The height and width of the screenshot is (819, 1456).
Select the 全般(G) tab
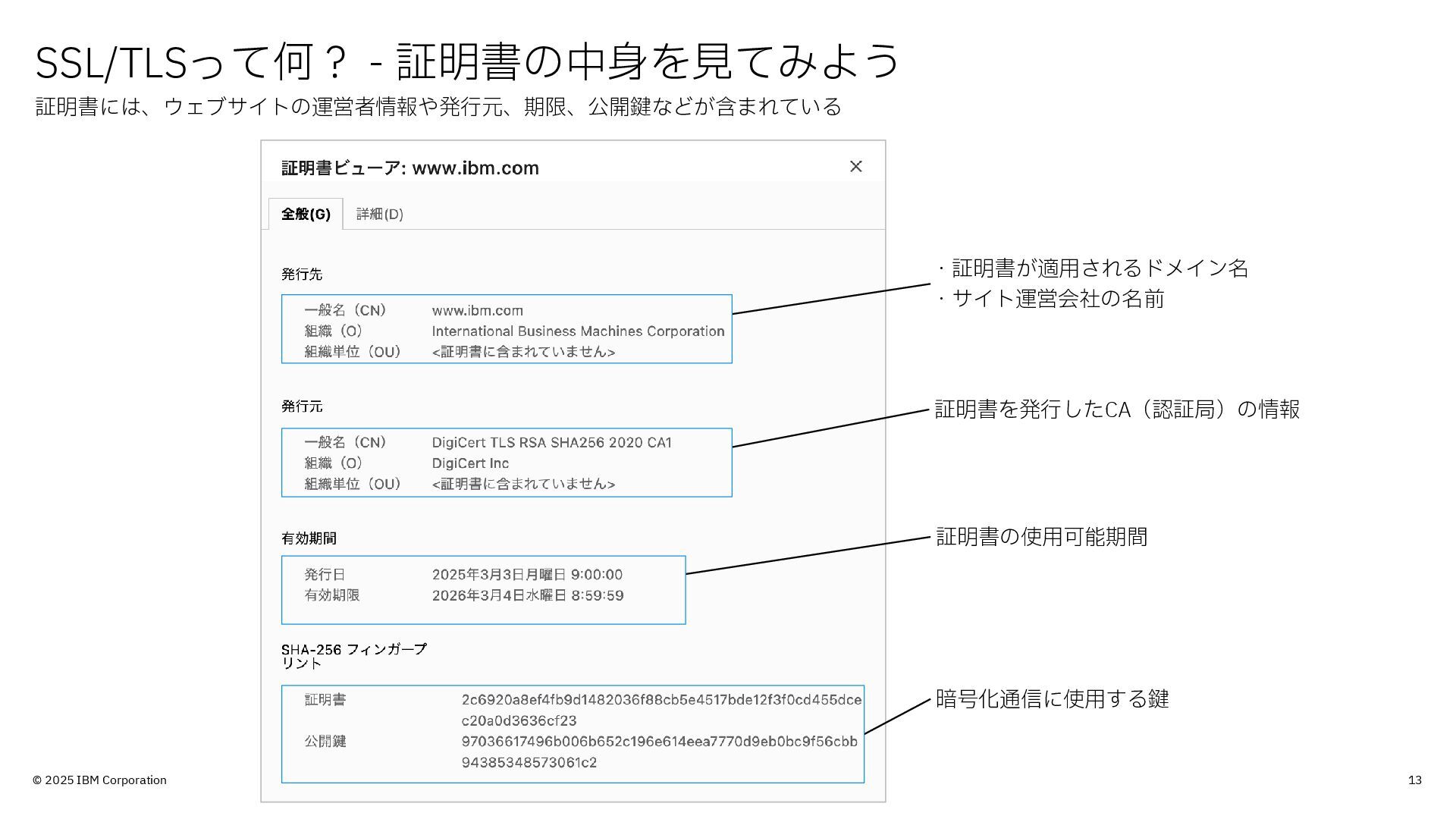point(306,215)
